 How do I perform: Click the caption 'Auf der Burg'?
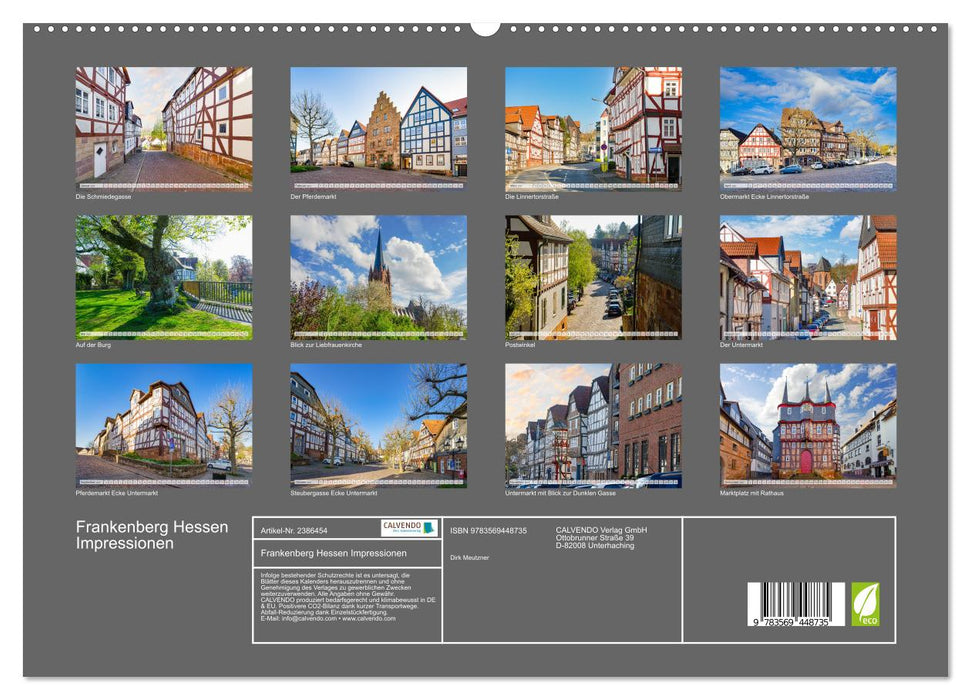pos(93,345)
